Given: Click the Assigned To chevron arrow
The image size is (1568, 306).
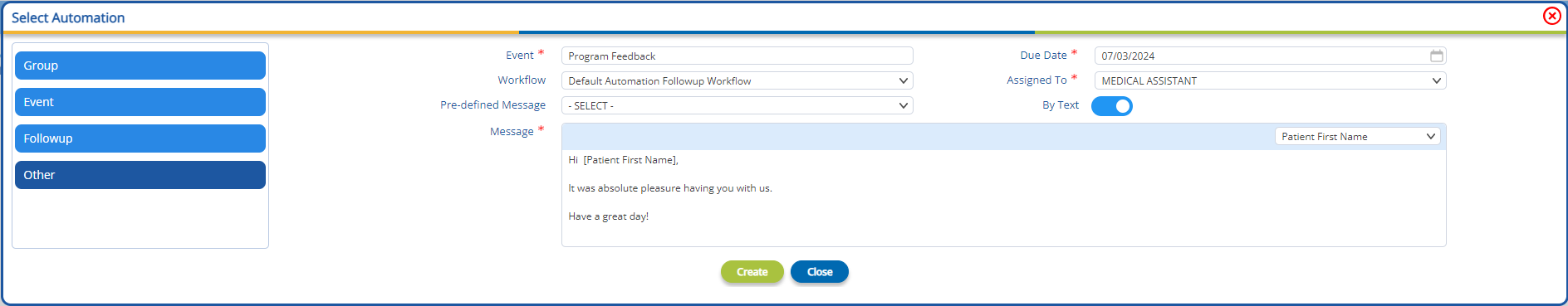Looking at the screenshot, I should (x=1437, y=80).
